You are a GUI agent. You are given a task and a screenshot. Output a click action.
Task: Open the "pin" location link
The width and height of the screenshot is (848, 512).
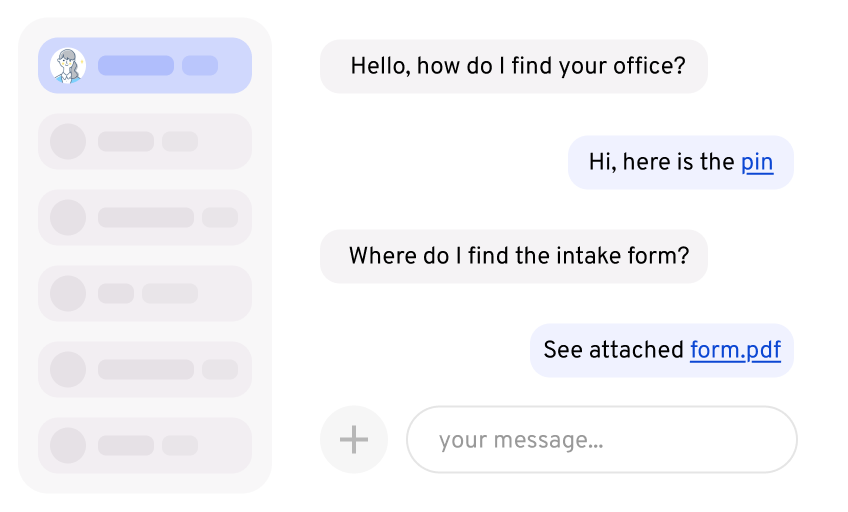pyautogui.click(x=757, y=162)
